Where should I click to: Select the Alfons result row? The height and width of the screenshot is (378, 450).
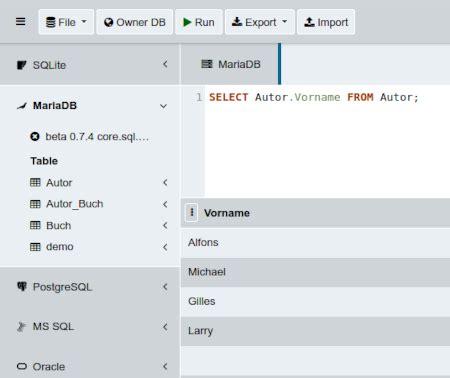[x=315, y=243]
